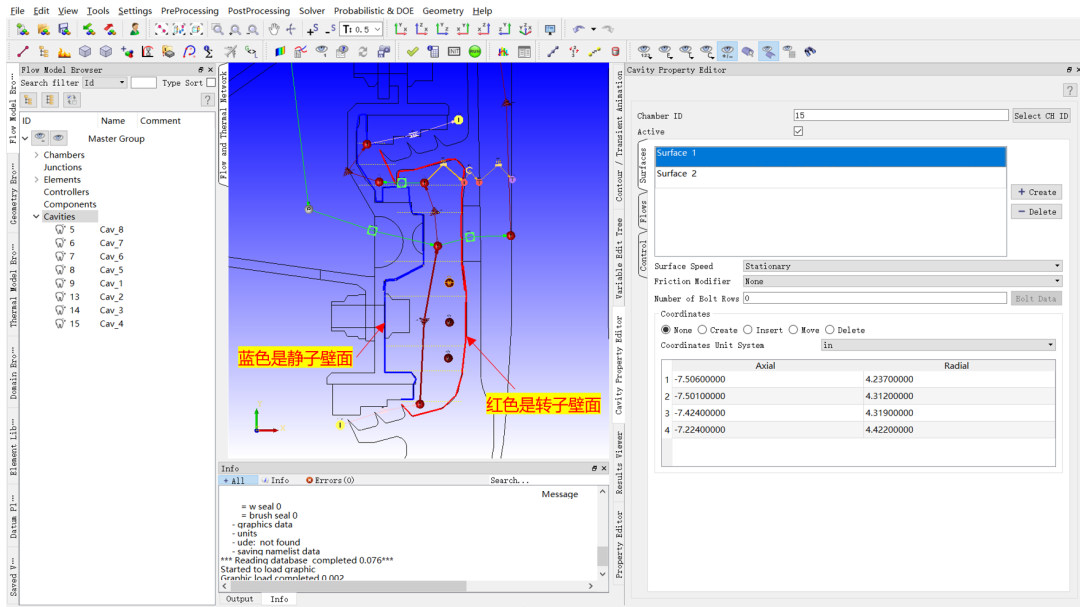This screenshot has width=1080, height=607.
Task: Select the Create coordinates radio button
Action: point(703,330)
